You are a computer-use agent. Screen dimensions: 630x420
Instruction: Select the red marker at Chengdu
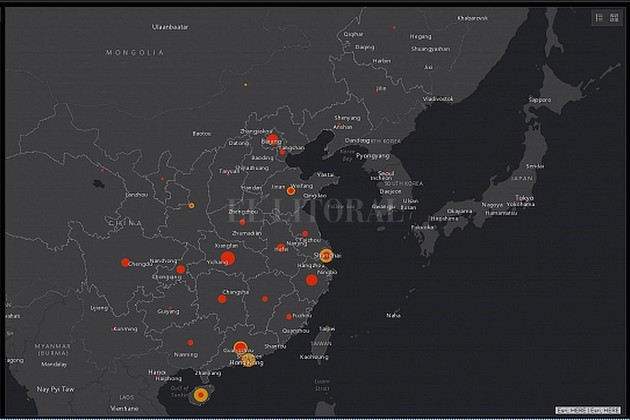click(125, 263)
